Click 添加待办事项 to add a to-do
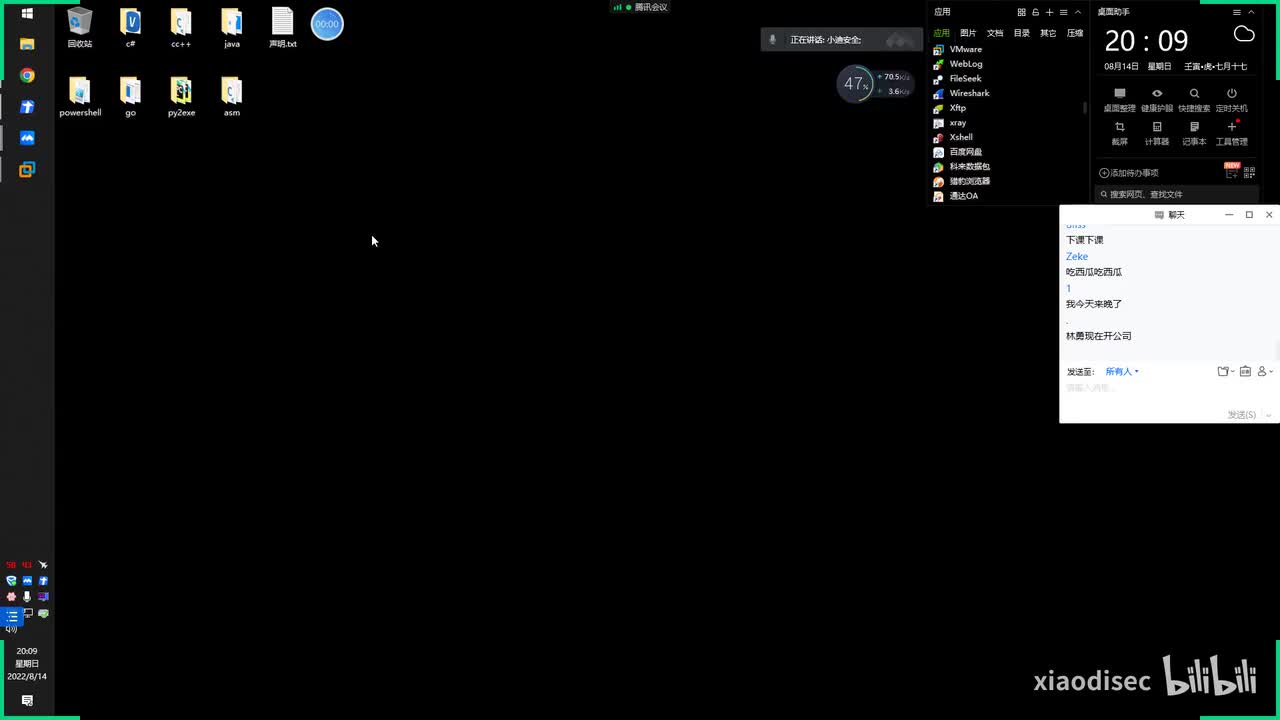The width and height of the screenshot is (1280, 720). coord(1128,173)
